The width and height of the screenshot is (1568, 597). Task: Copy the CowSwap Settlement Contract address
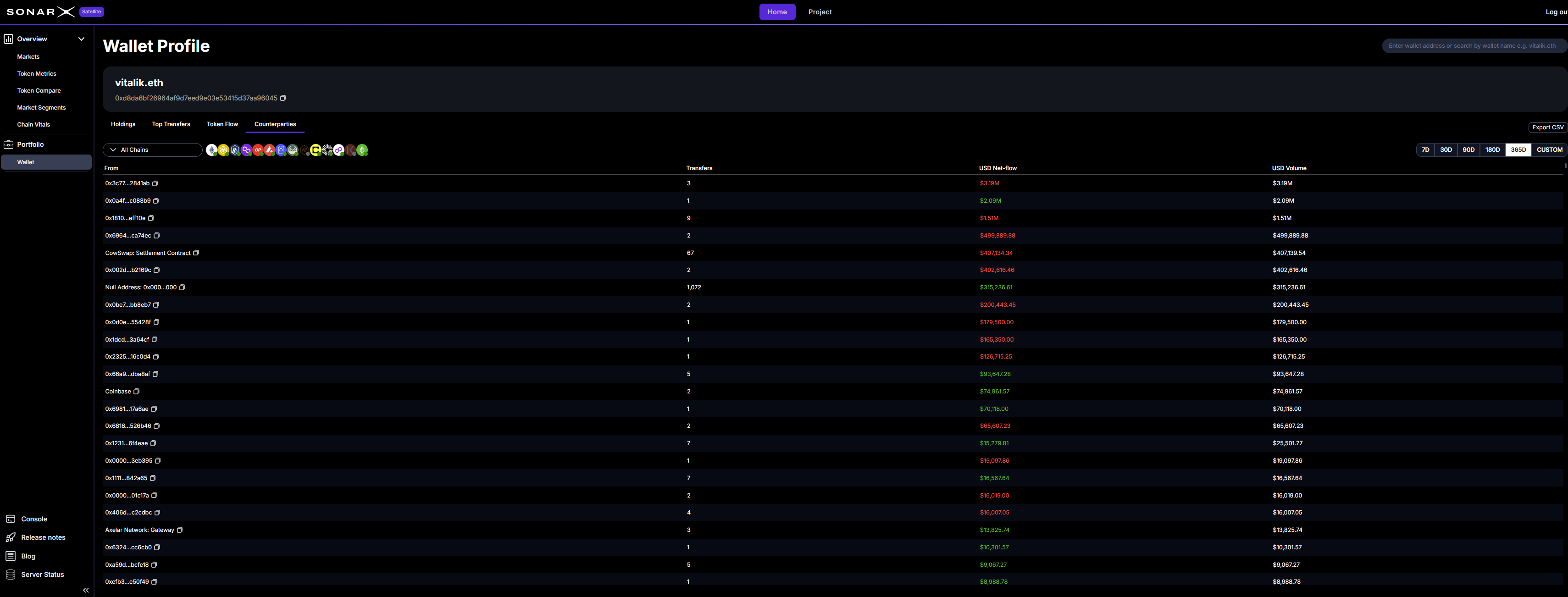pos(195,253)
